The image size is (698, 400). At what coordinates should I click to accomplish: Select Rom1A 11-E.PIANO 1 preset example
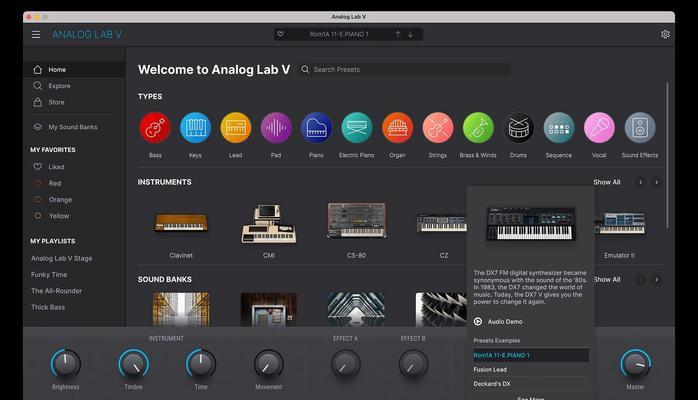pyautogui.click(x=531, y=355)
